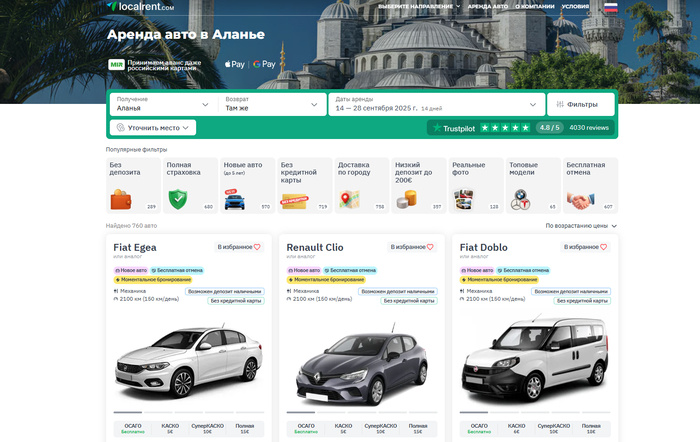The width and height of the screenshot is (700, 442).
Task: Open the Renault Clio title
Action: click(x=315, y=247)
